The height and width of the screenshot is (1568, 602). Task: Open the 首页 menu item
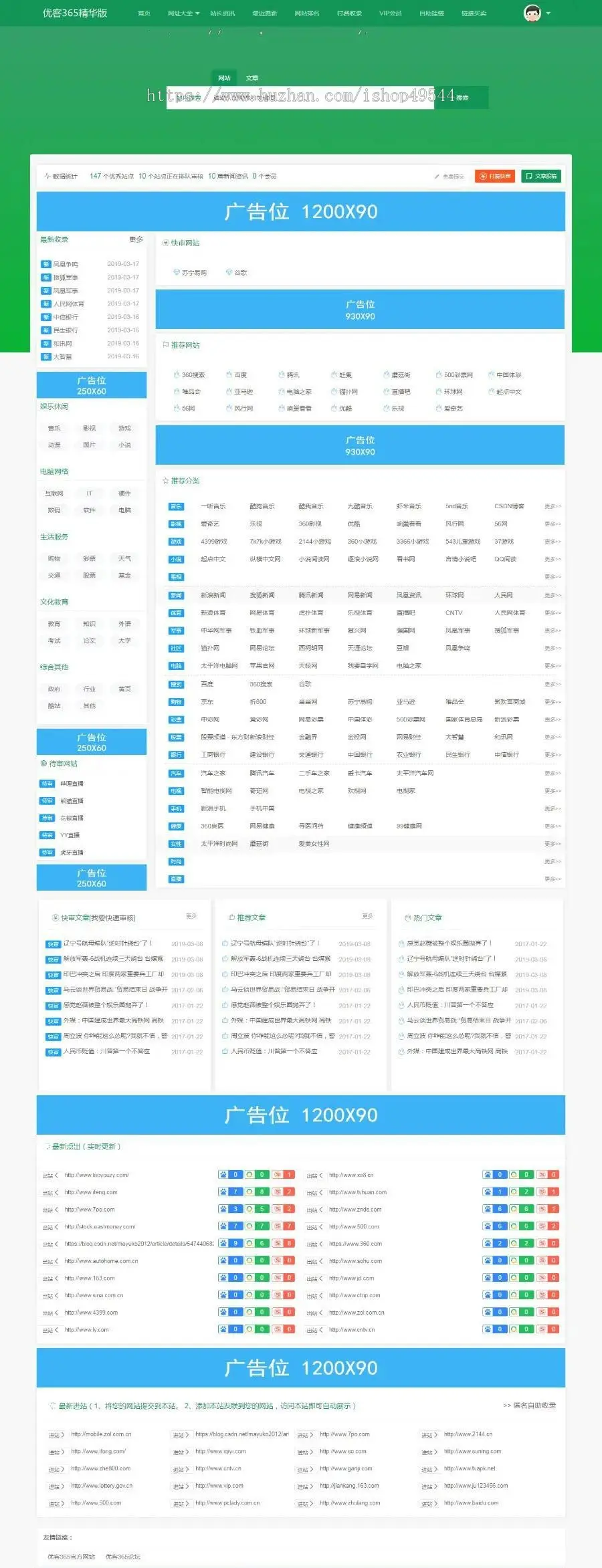click(x=144, y=13)
